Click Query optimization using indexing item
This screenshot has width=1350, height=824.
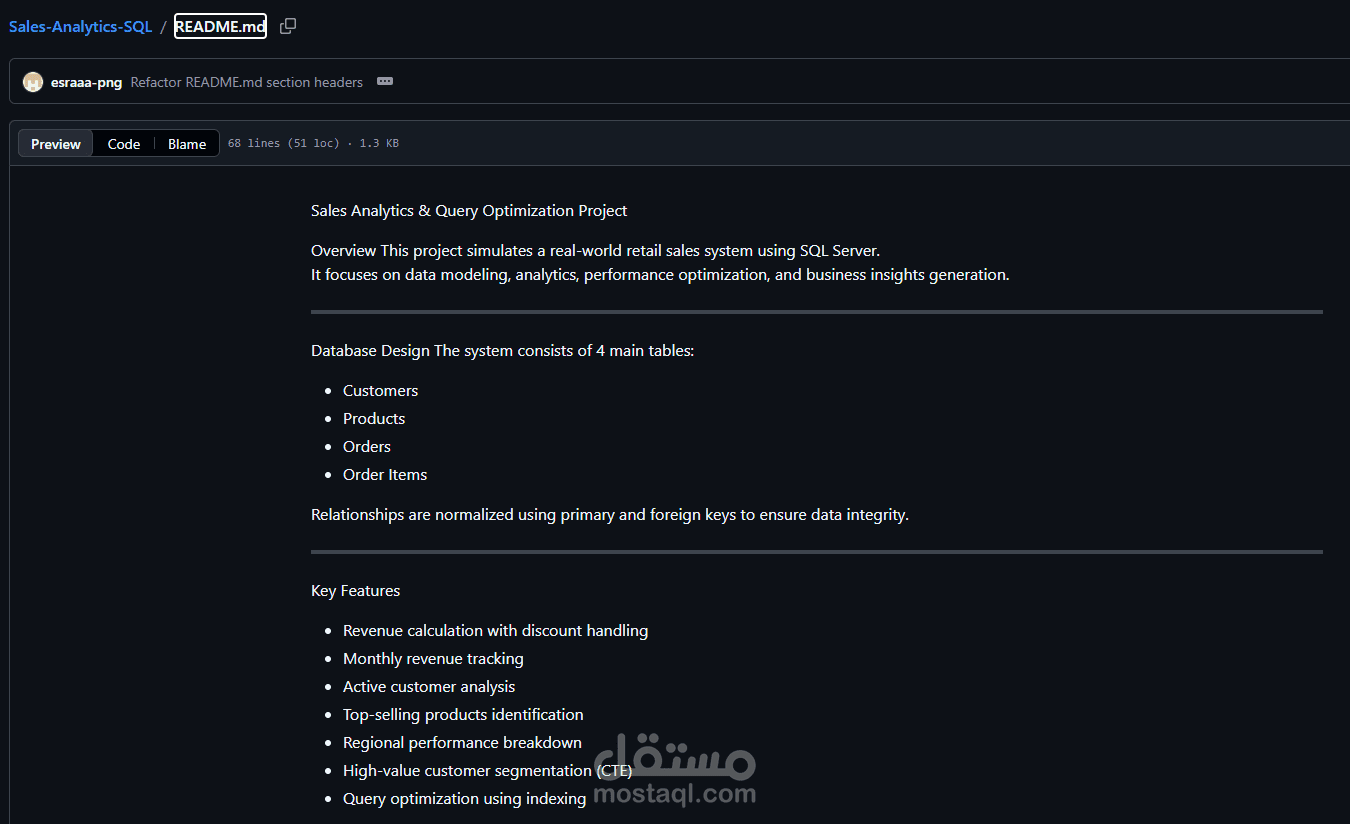pos(464,799)
